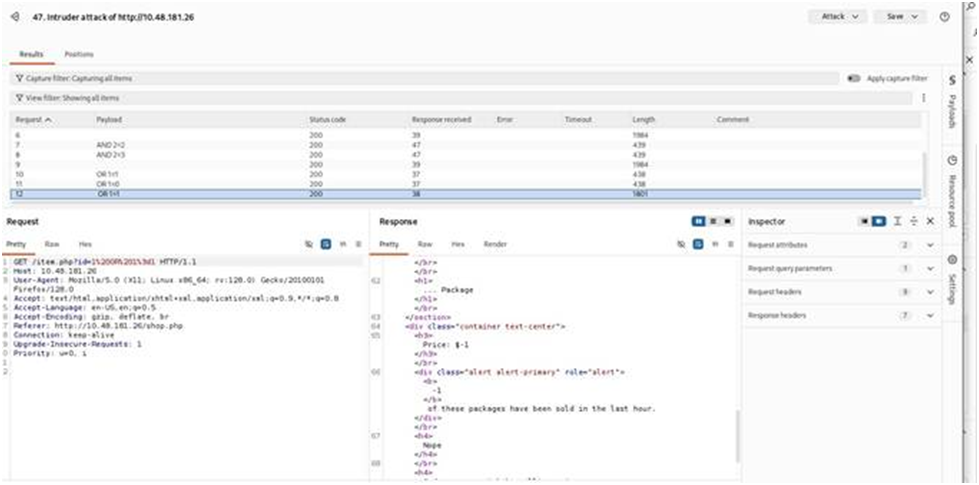Click the Response pane vertical scrollbar

[x=737, y=436]
